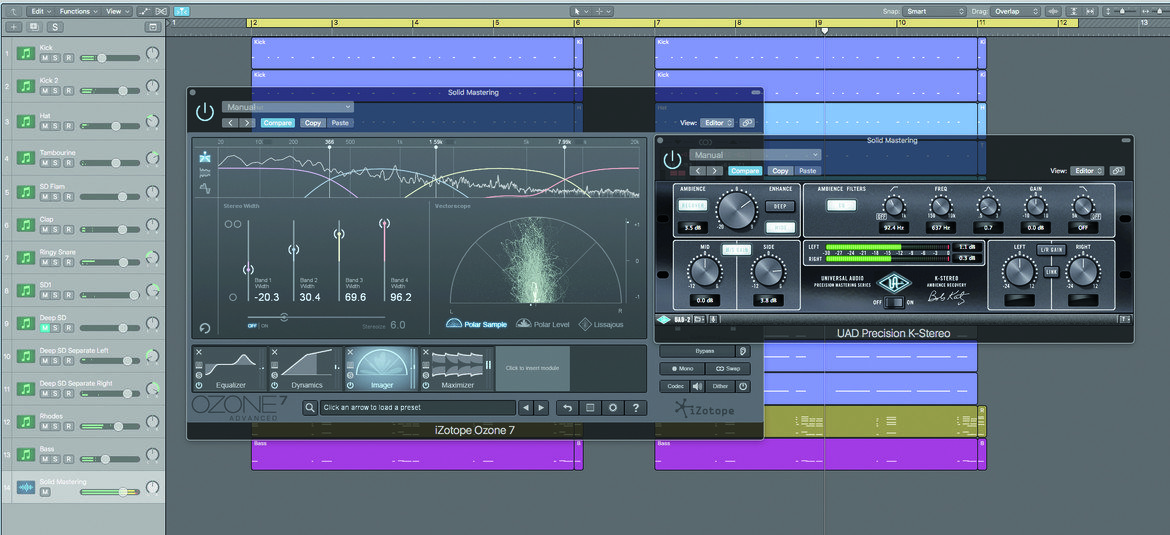1170x535 pixels.
Task: Click the Kick track instrument icon
Action: coord(26,54)
